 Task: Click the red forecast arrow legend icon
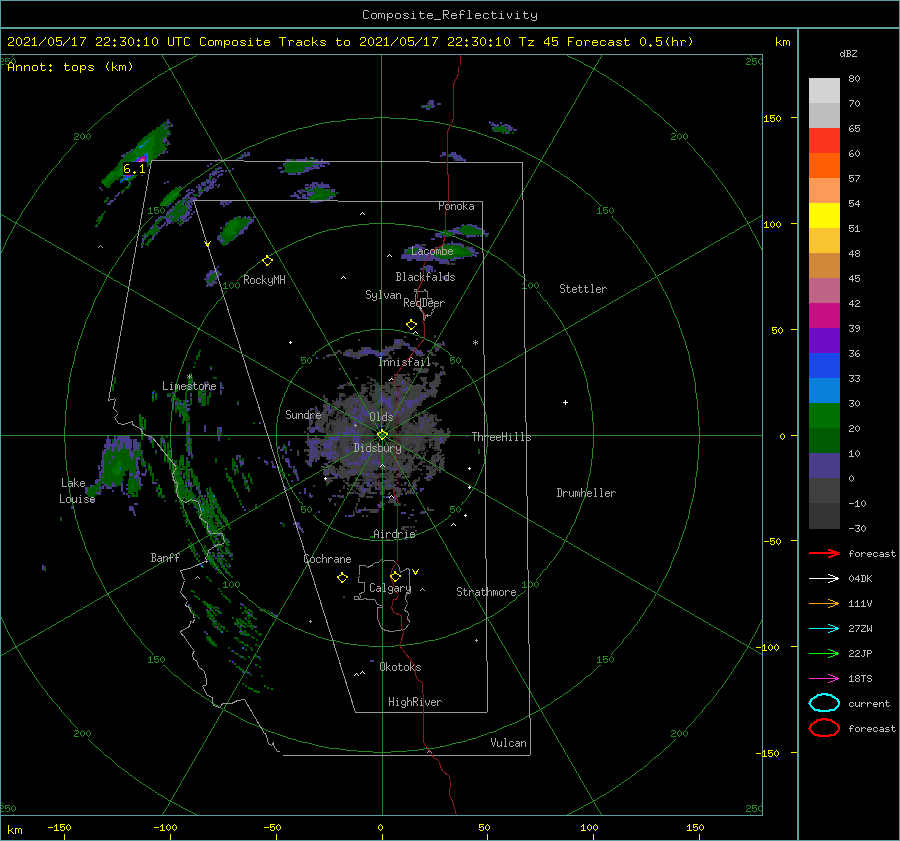824,553
